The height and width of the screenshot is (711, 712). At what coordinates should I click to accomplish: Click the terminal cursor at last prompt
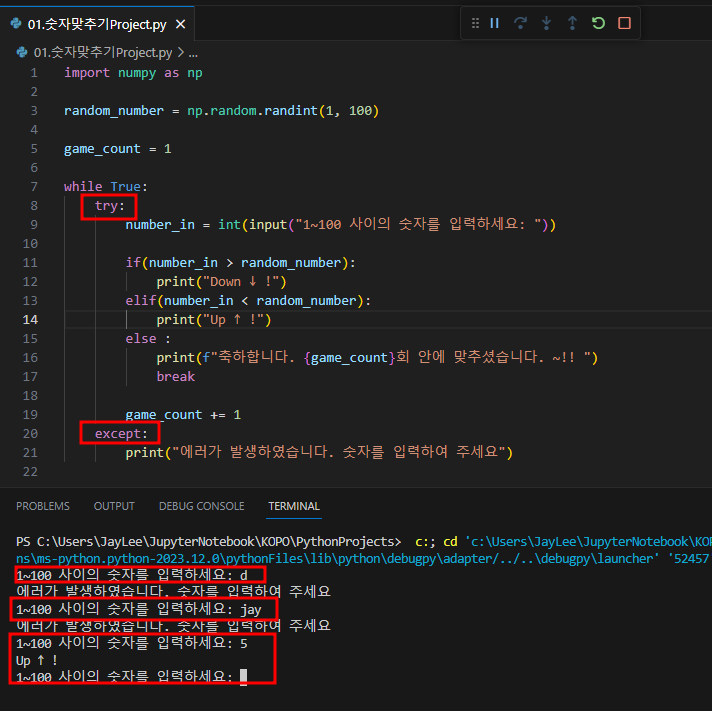(x=243, y=676)
